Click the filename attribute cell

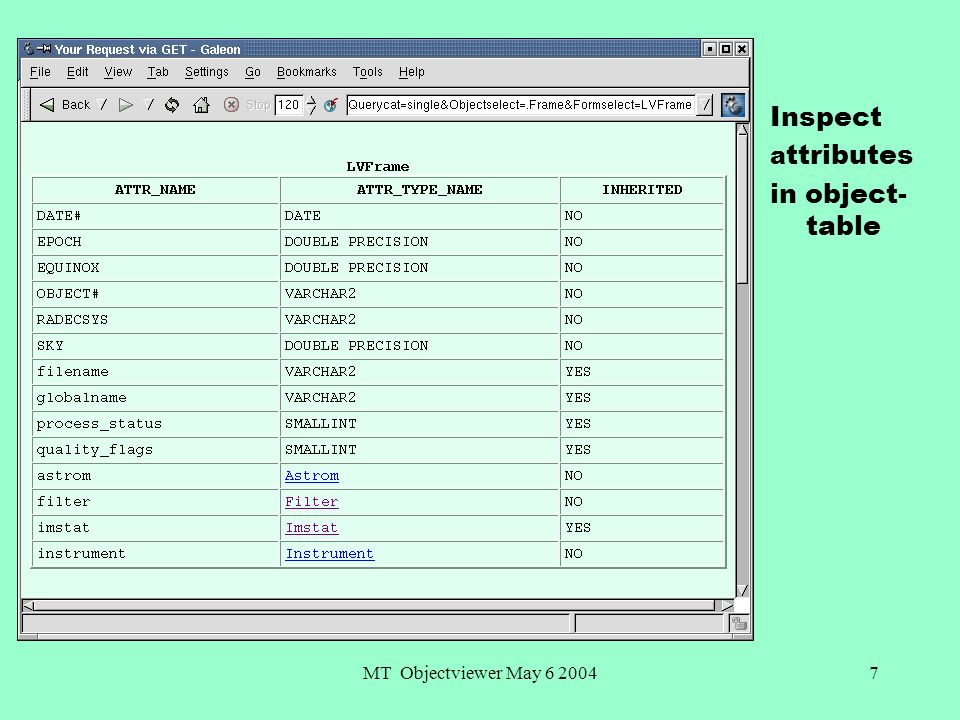click(156, 372)
